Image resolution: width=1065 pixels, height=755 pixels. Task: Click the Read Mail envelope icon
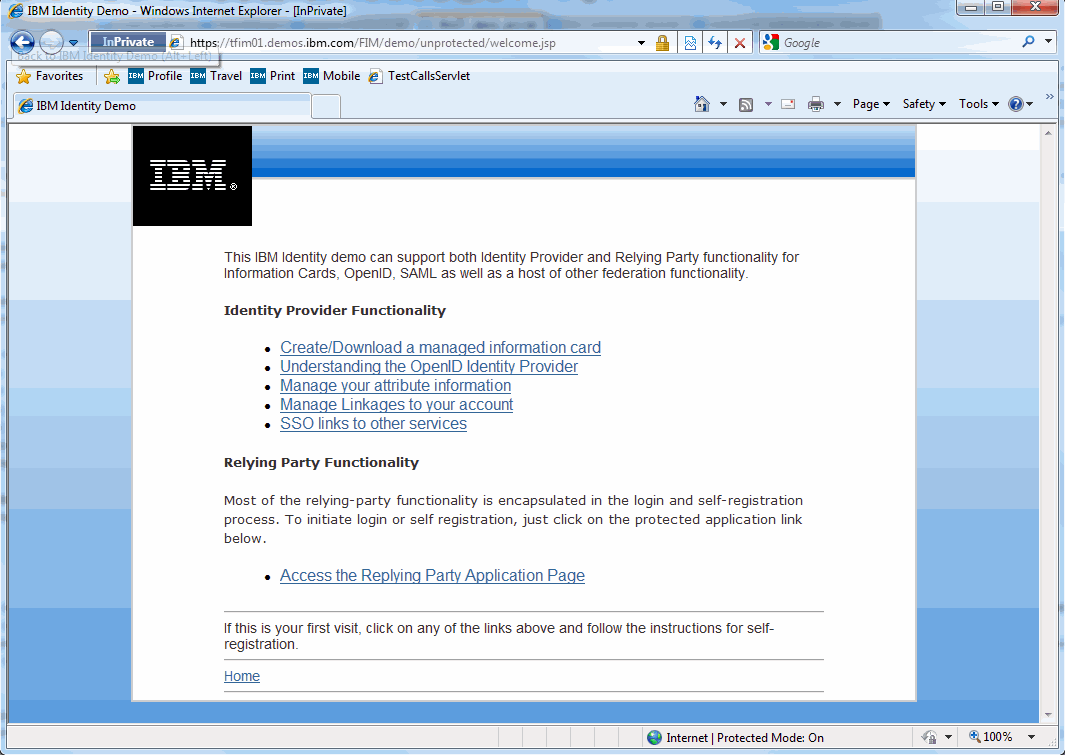tap(788, 104)
